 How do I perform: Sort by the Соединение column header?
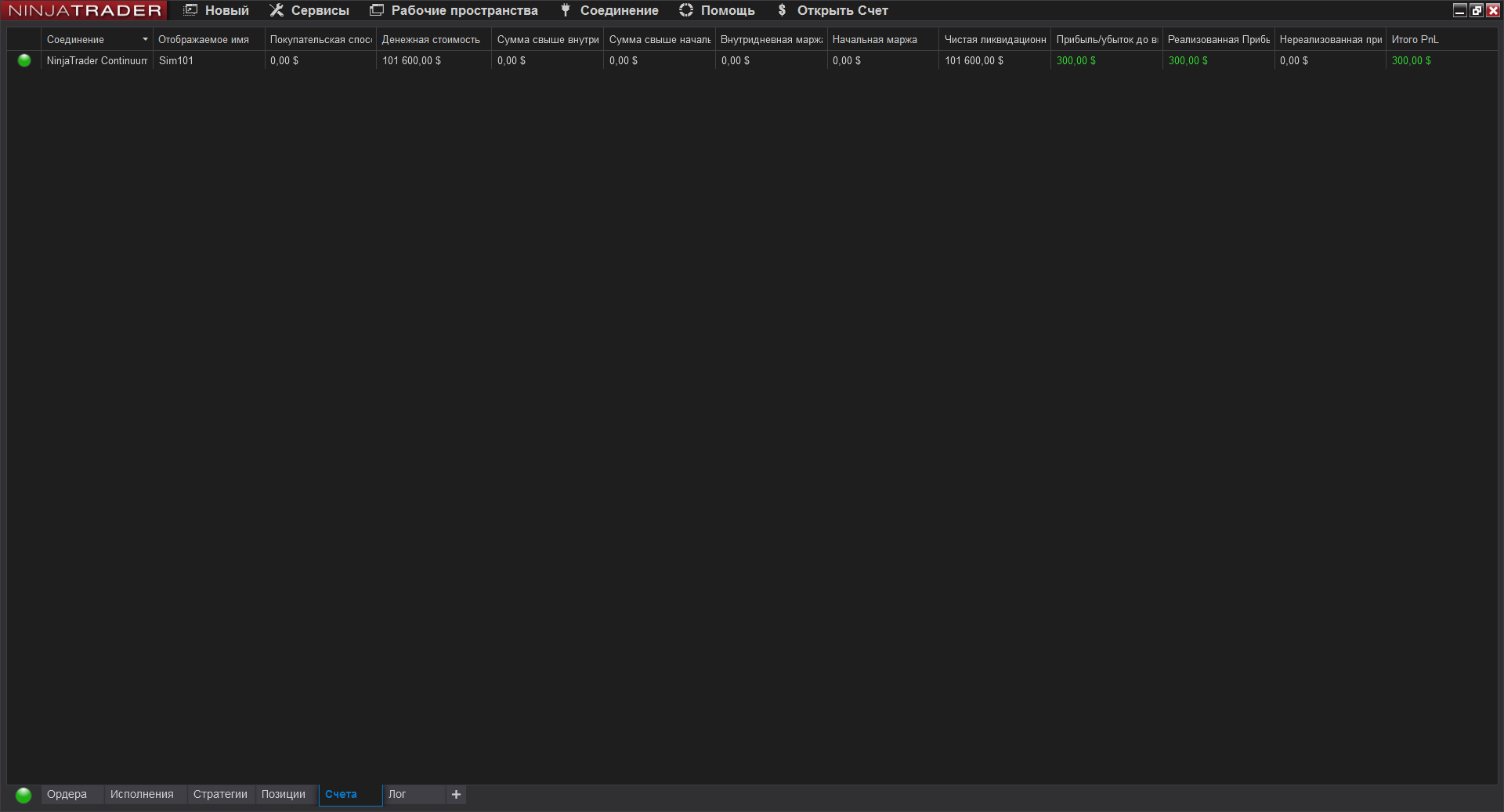[x=97, y=39]
